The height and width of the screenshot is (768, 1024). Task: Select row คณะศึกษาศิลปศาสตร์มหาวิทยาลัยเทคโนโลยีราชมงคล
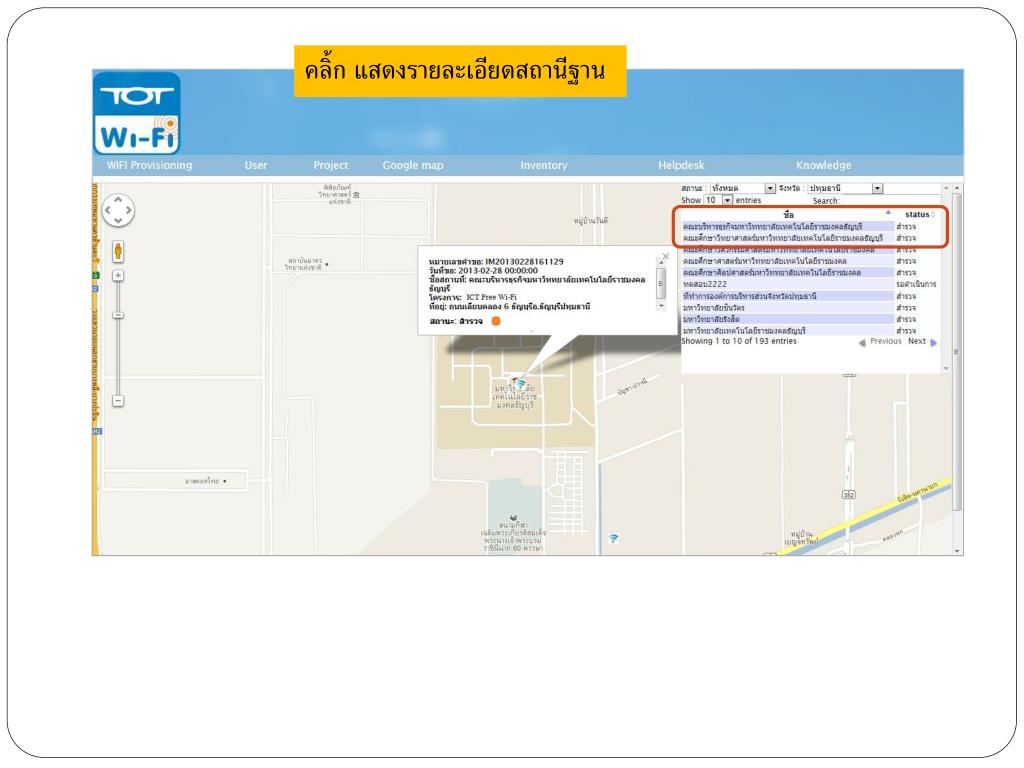coord(810,273)
